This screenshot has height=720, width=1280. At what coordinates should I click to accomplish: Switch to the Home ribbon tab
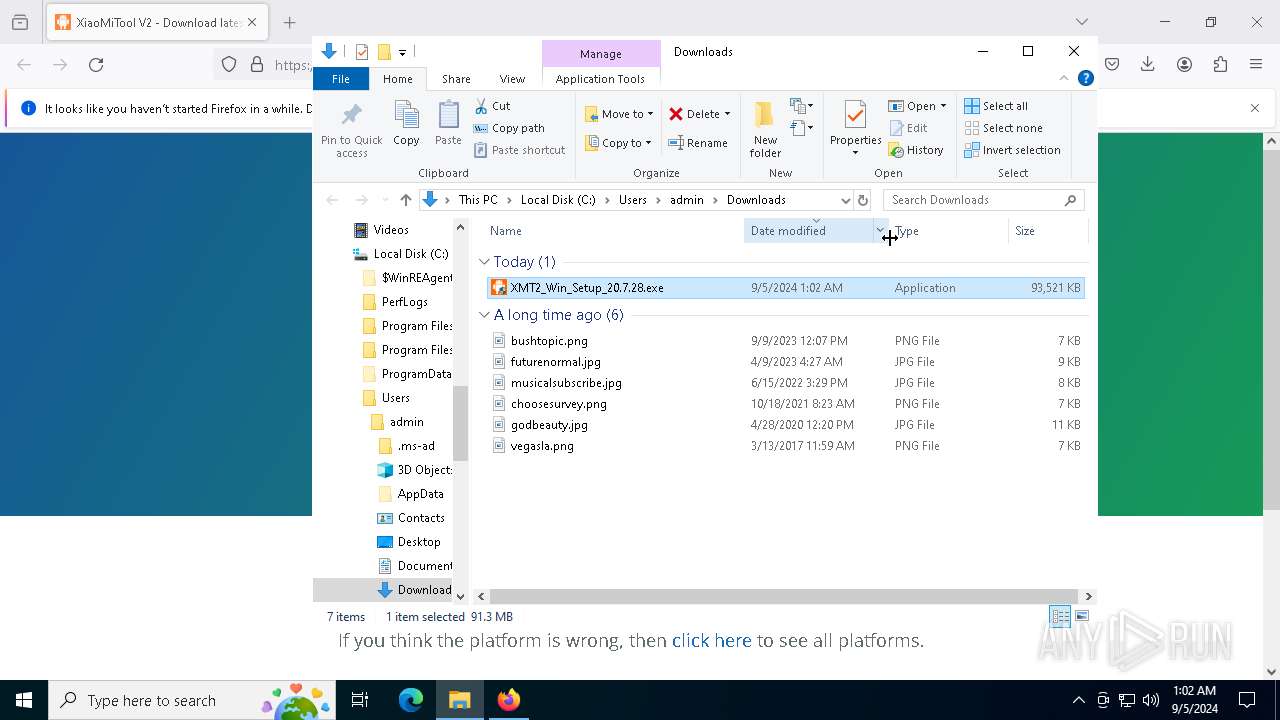[x=397, y=79]
